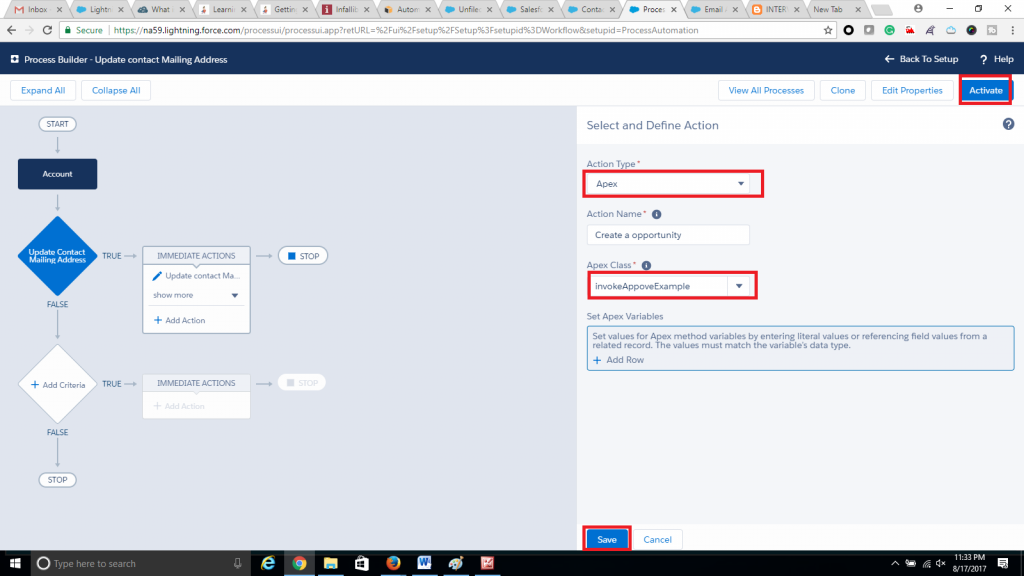Open help via the question mark circle icon

[1009, 124]
